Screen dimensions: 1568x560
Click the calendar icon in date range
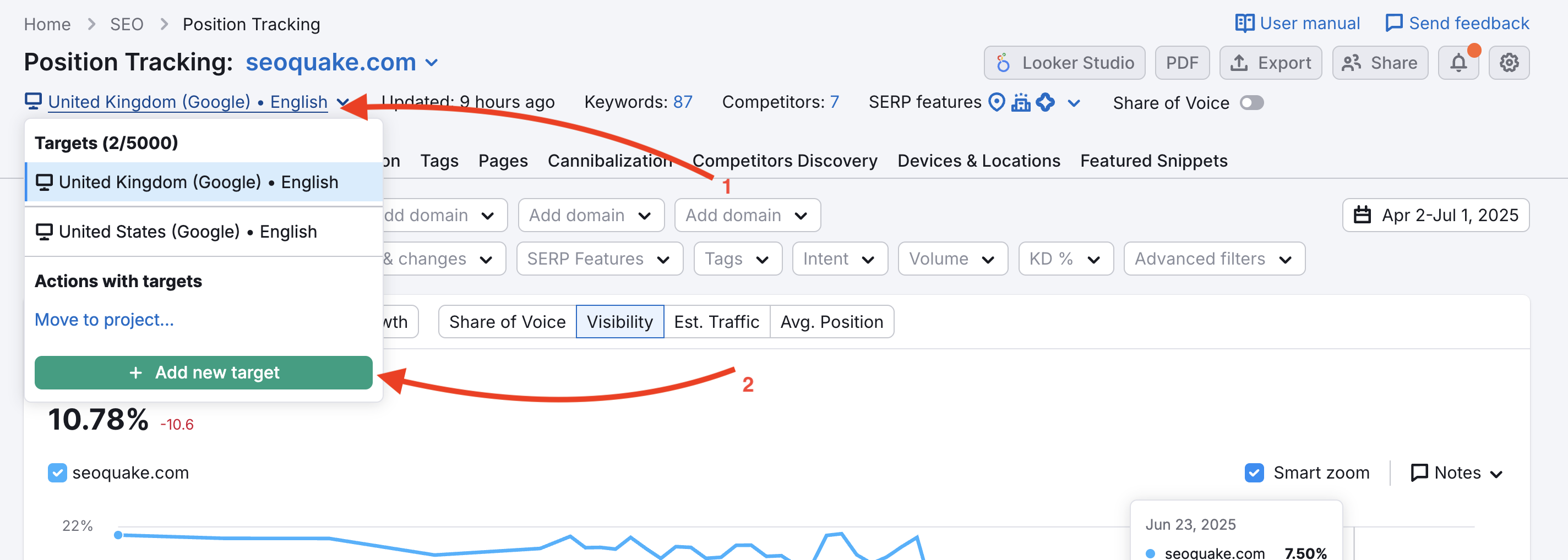1362,215
